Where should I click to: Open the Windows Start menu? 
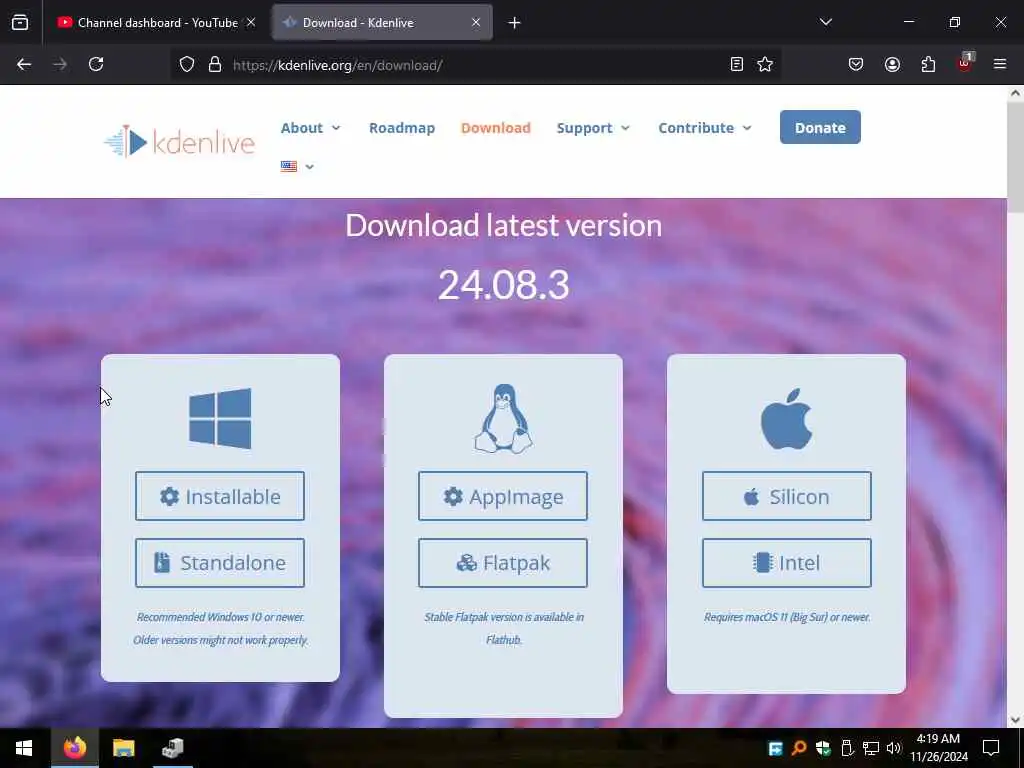click(24, 748)
